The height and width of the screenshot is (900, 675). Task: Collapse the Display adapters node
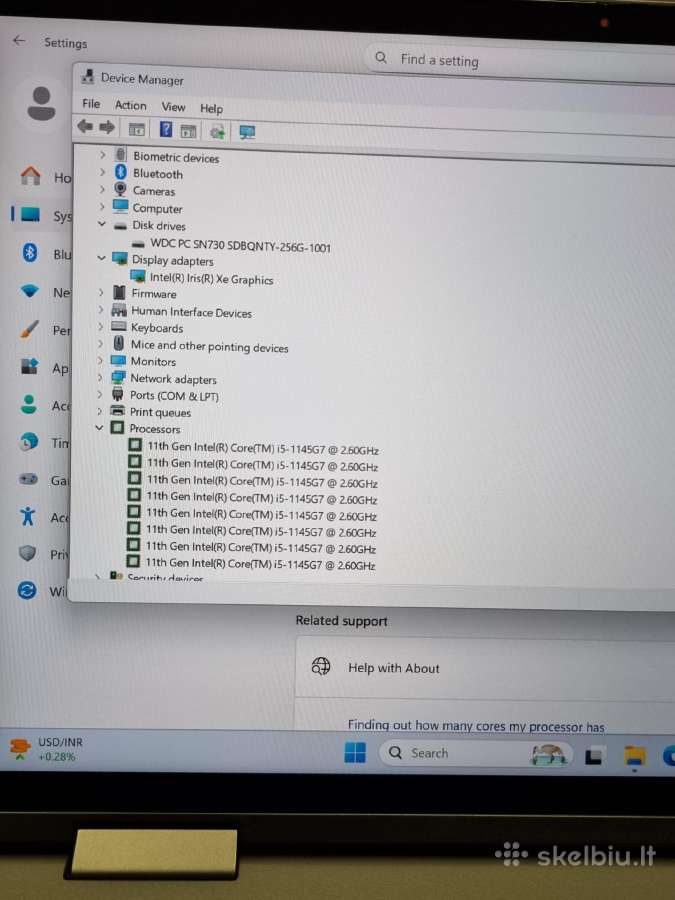click(x=101, y=258)
